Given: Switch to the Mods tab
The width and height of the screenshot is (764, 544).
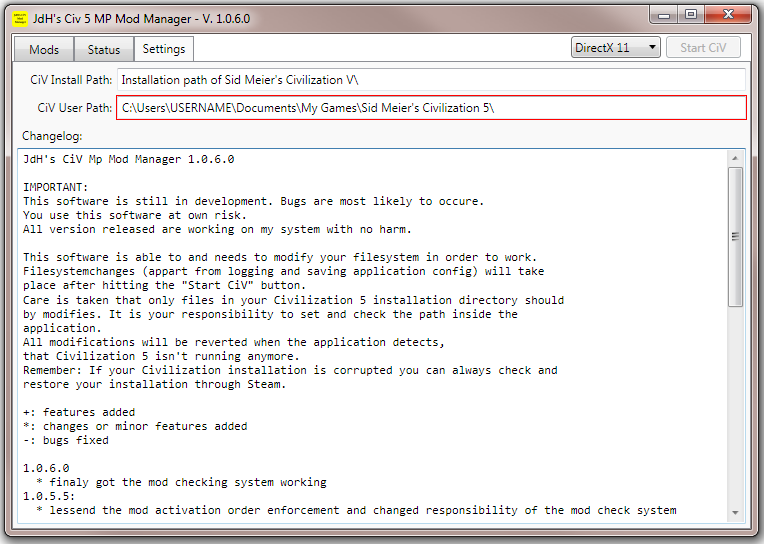Looking at the screenshot, I should coord(44,49).
